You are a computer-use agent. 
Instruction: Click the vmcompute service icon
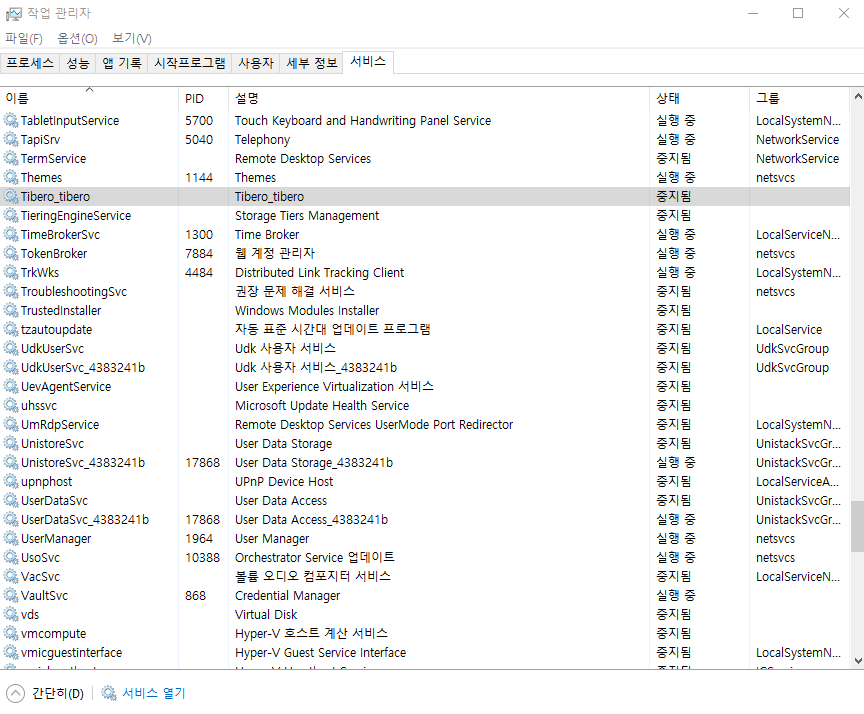11,634
